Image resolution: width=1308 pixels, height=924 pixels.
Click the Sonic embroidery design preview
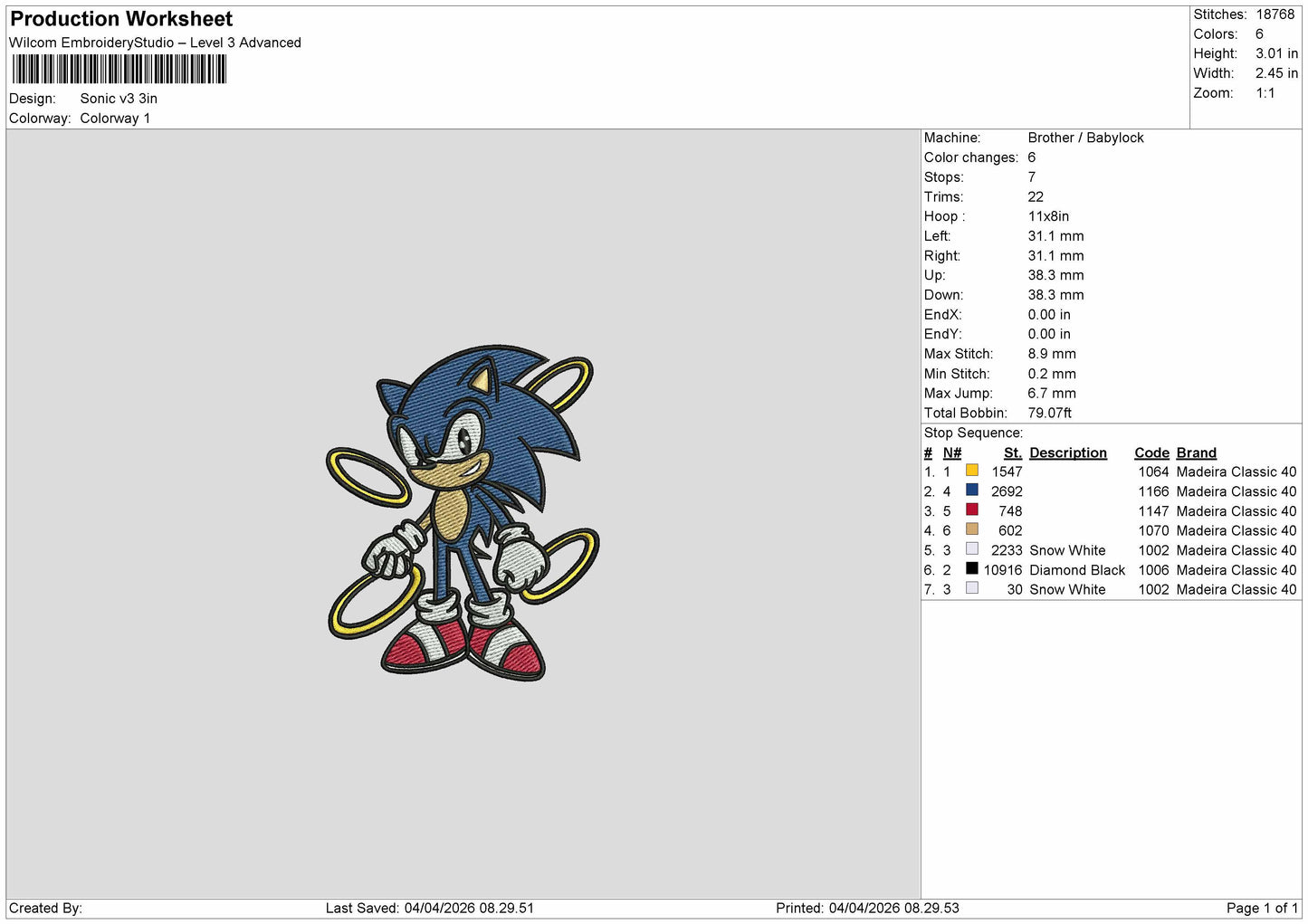463,512
